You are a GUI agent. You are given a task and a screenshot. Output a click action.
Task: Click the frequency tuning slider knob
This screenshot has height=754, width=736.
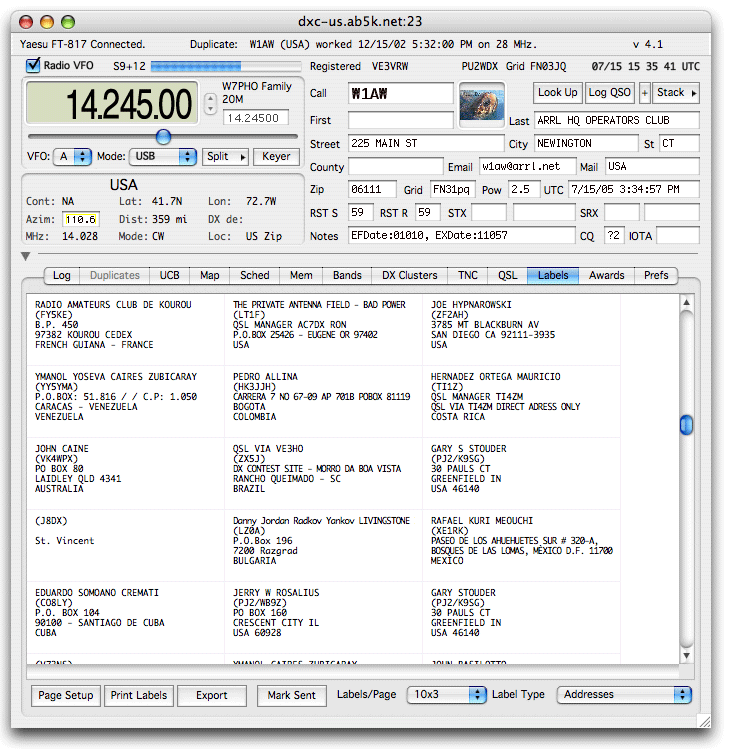(163, 136)
